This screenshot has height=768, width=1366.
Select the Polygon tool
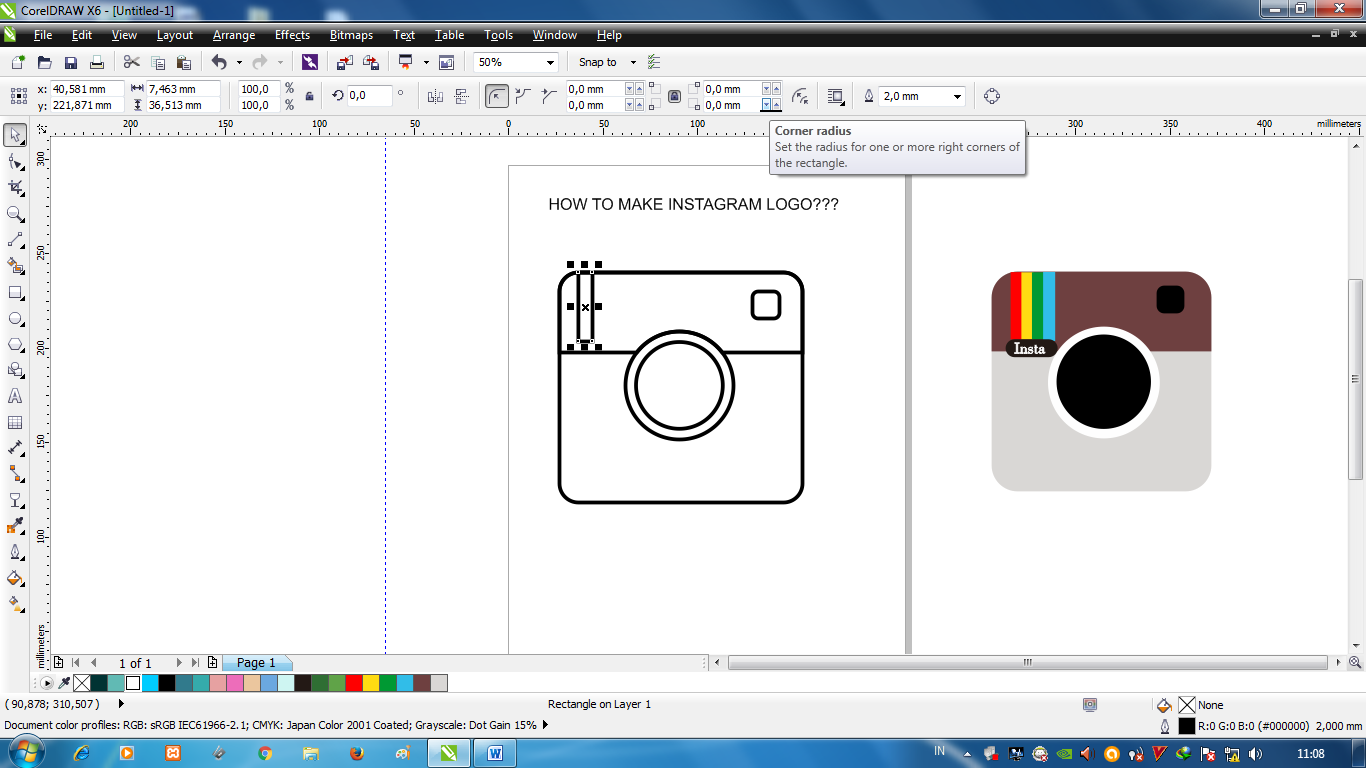pos(15,344)
